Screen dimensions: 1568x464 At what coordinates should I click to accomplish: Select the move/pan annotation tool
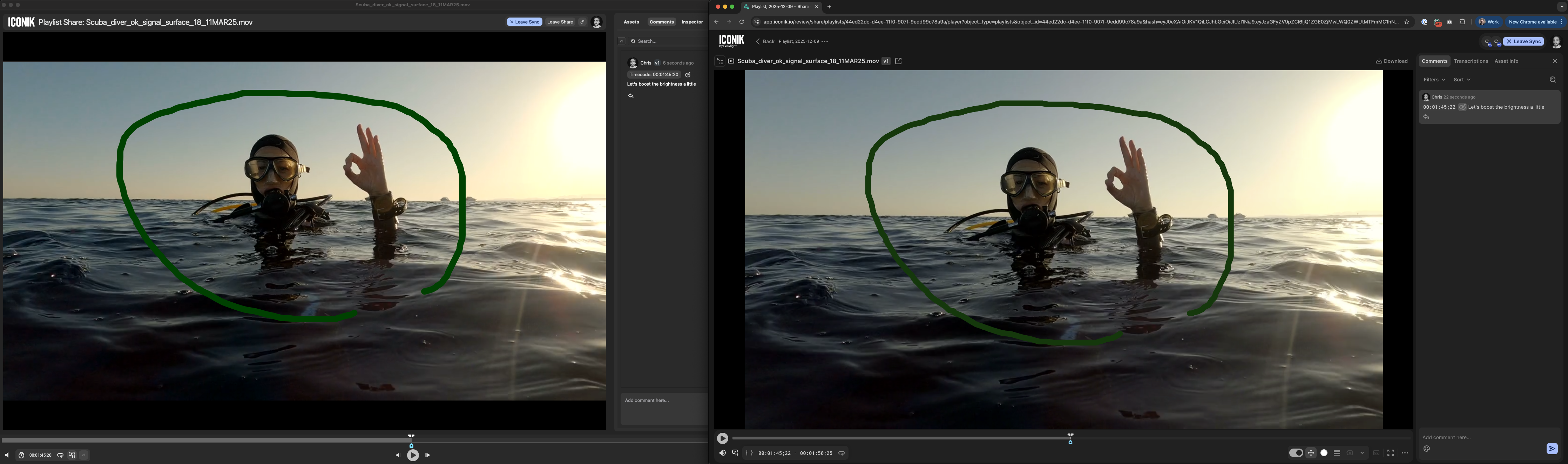pos(1311,453)
